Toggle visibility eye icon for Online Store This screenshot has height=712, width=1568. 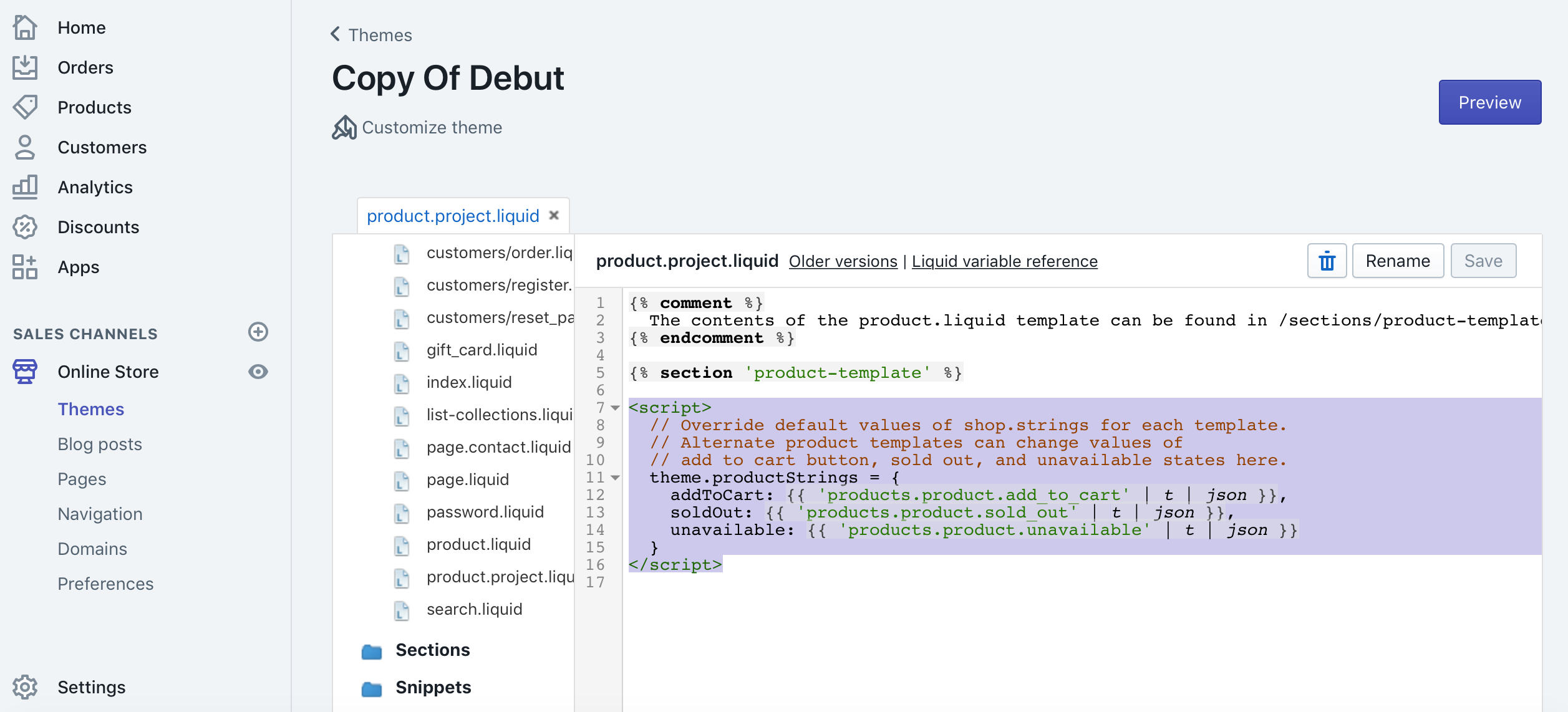257,371
